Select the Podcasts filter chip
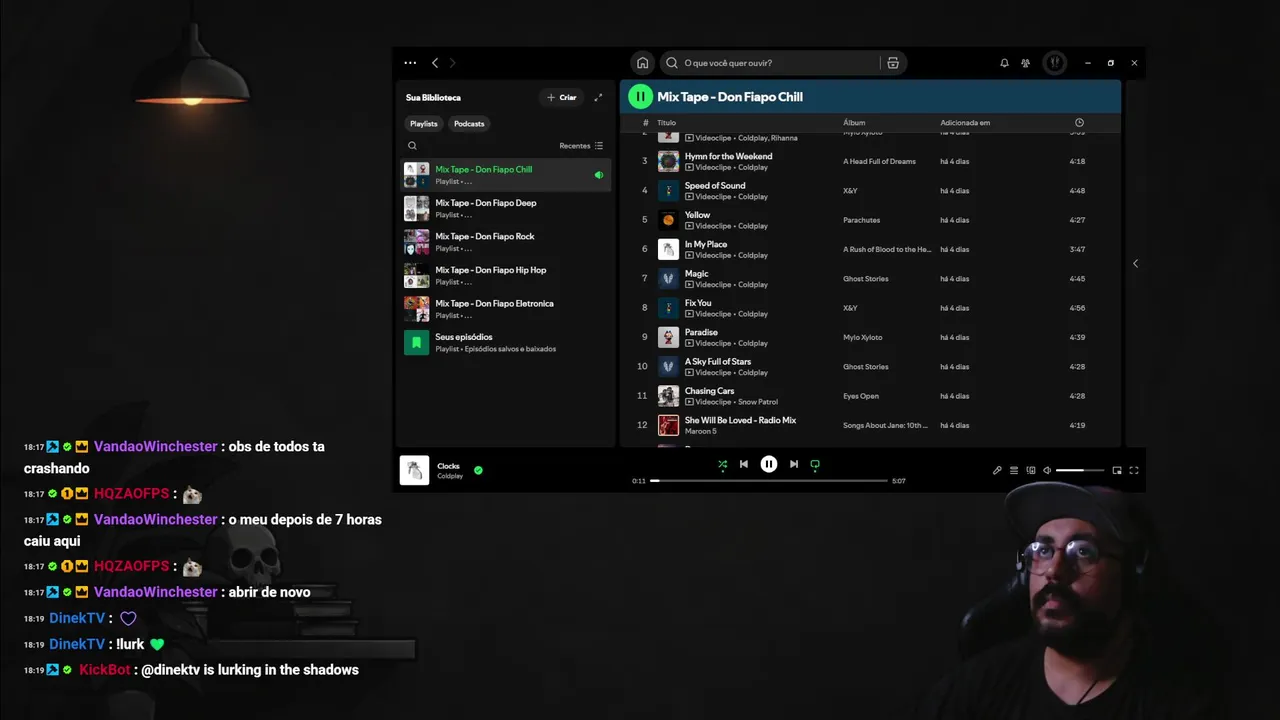The width and height of the screenshot is (1280, 720). 469,124
